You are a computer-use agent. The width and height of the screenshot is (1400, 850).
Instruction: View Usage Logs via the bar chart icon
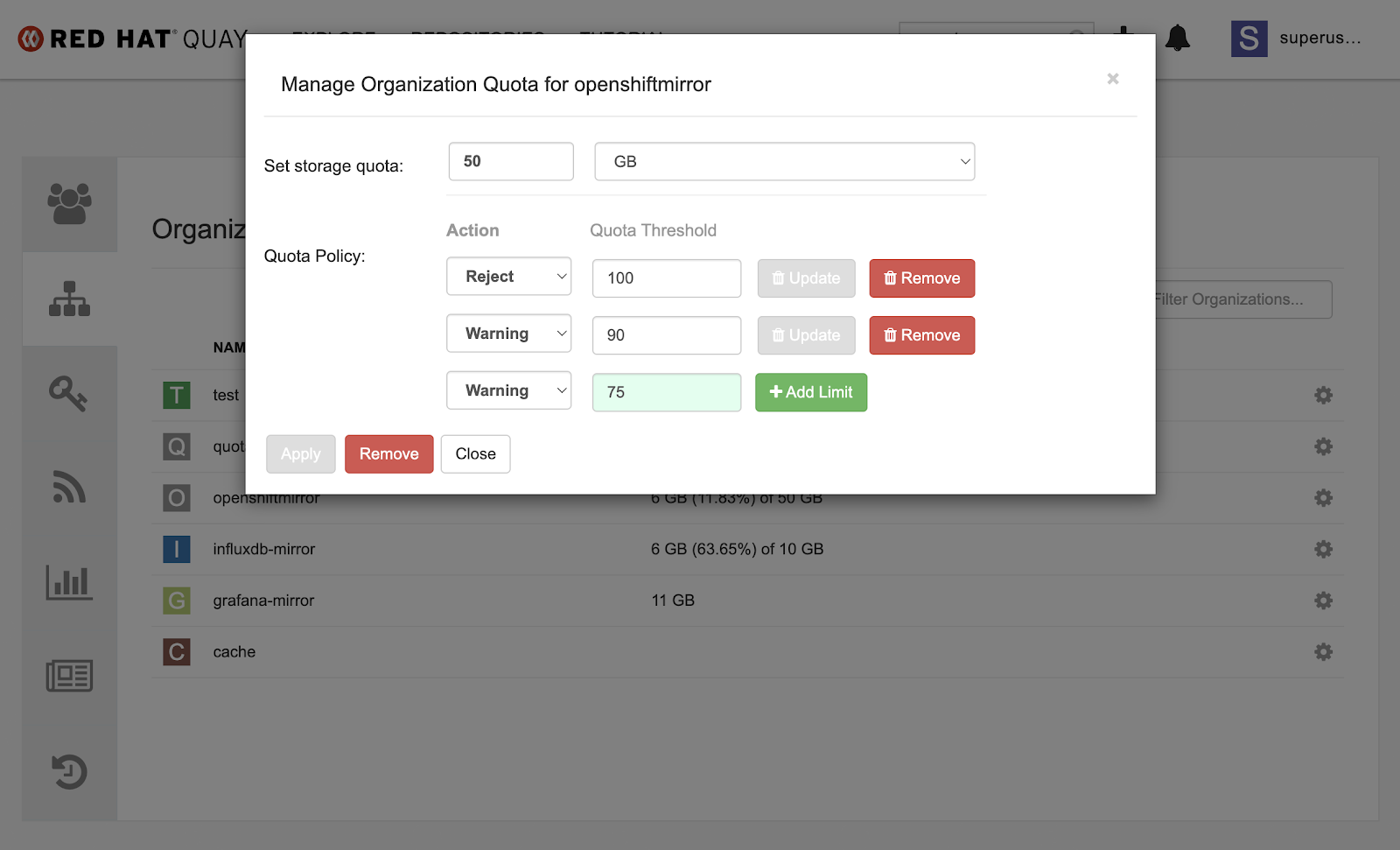tap(70, 582)
